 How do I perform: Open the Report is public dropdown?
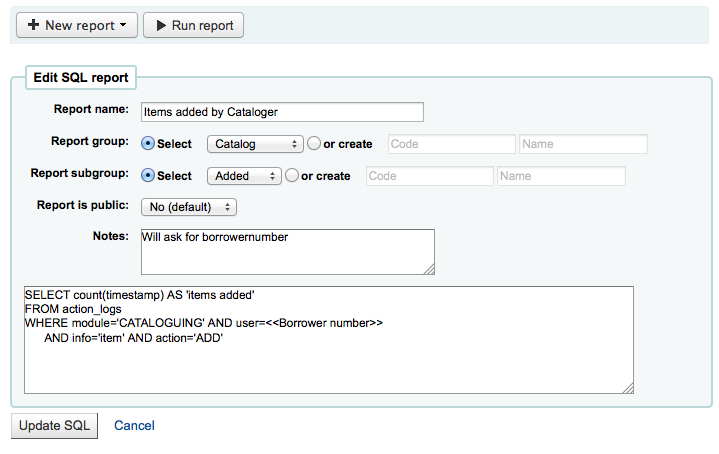point(189,207)
